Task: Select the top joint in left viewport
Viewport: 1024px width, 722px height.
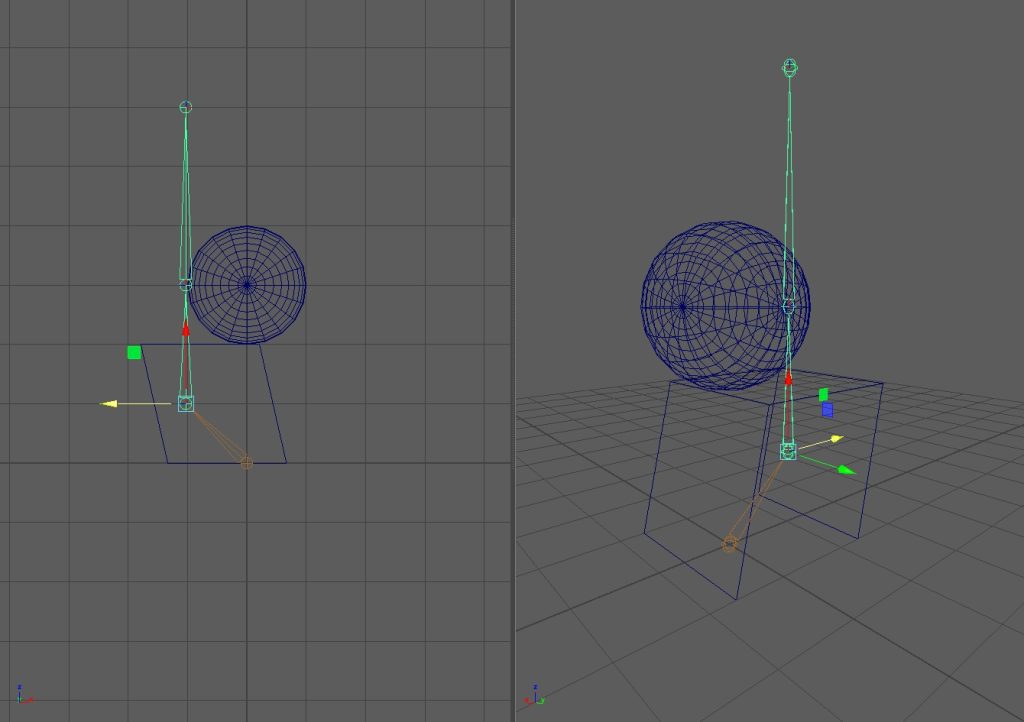Action: (x=185, y=106)
